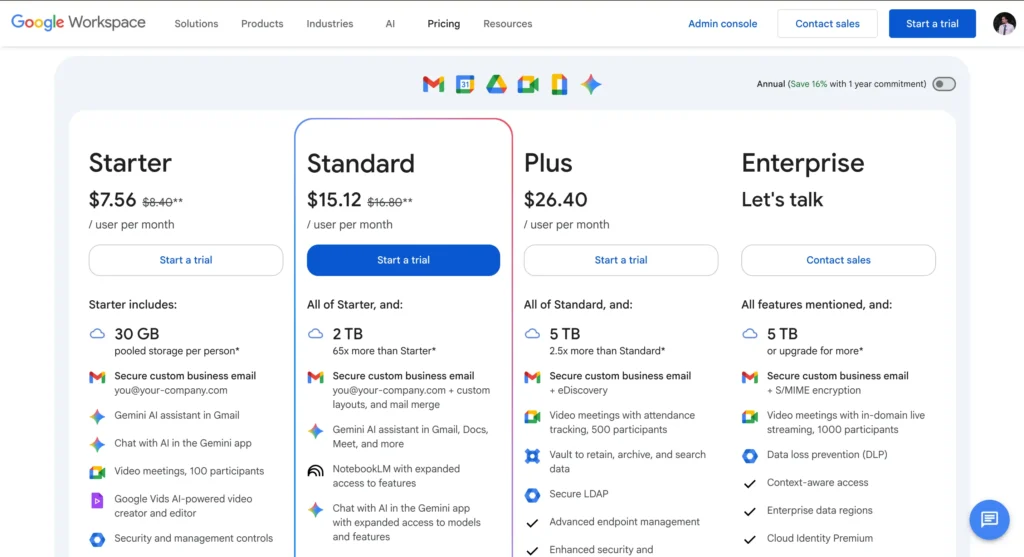Viewport: 1024px width, 557px height.
Task: Click the Enterprise plan heading
Action: [x=803, y=163]
